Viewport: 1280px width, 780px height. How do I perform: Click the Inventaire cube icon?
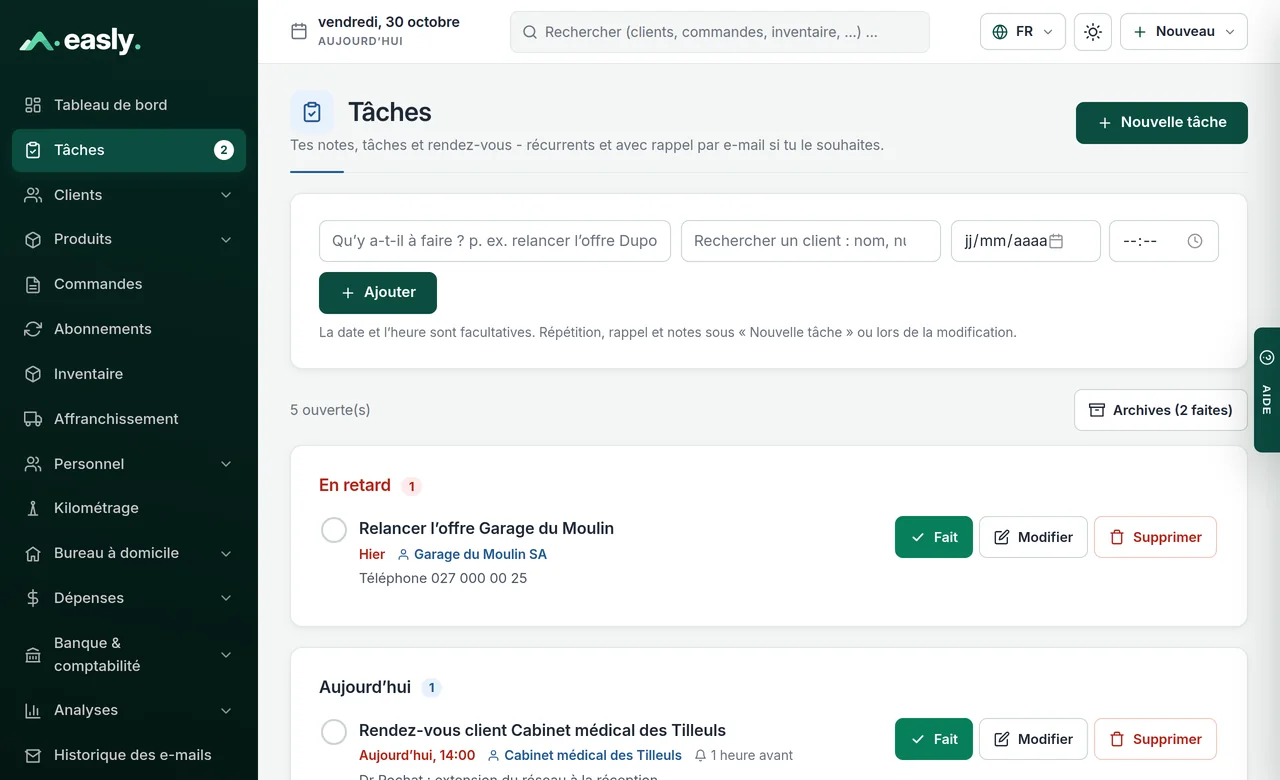coord(33,374)
